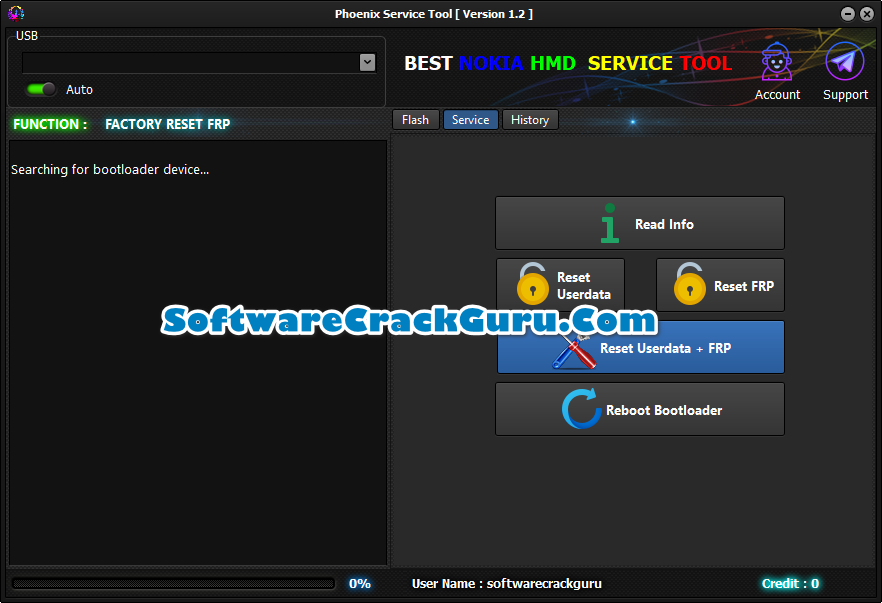The width and height of the screenshot is (882, 603).
Task: Click the tools icon on Reset Userdata + FRP
Action: pos(574,352)
